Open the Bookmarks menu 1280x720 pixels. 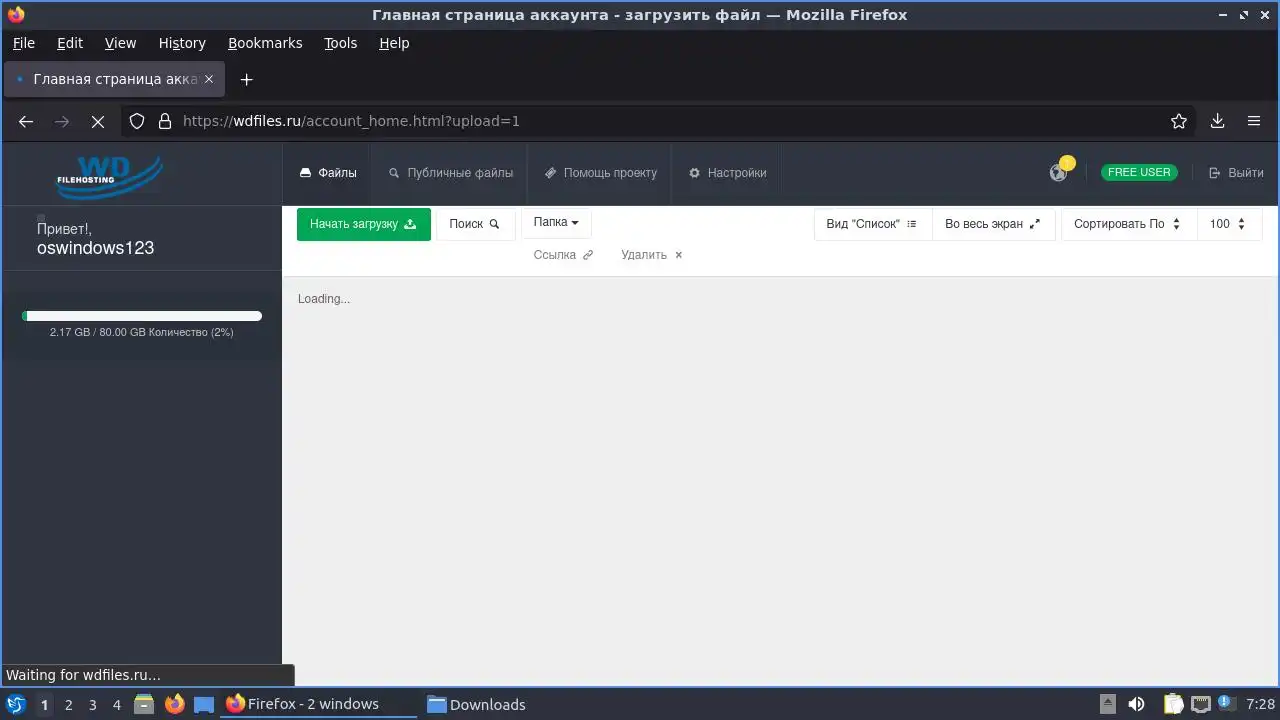click(x=265, y=43)
